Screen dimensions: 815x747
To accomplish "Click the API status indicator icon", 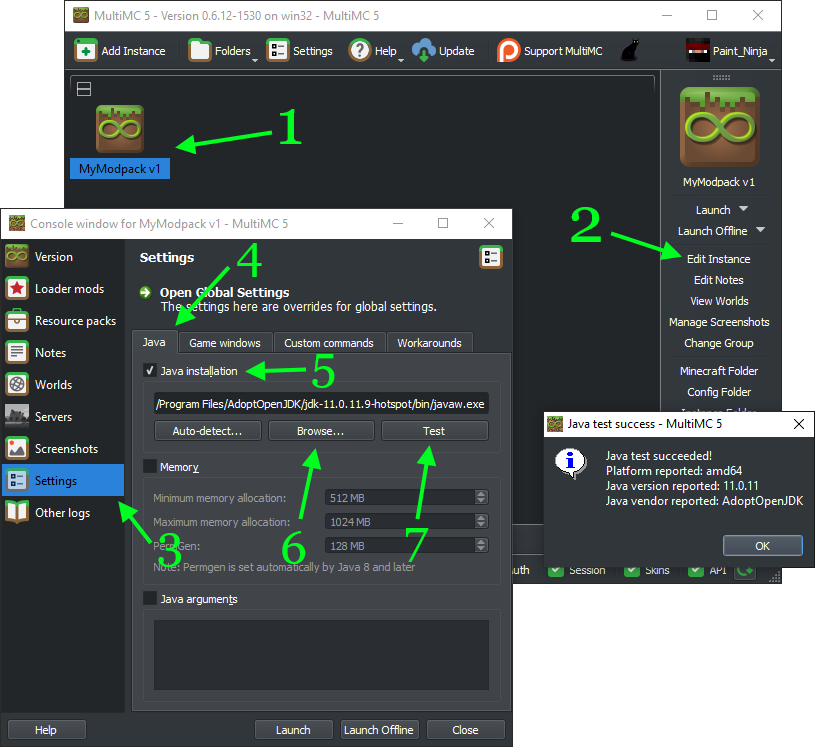I will (696, 571).
